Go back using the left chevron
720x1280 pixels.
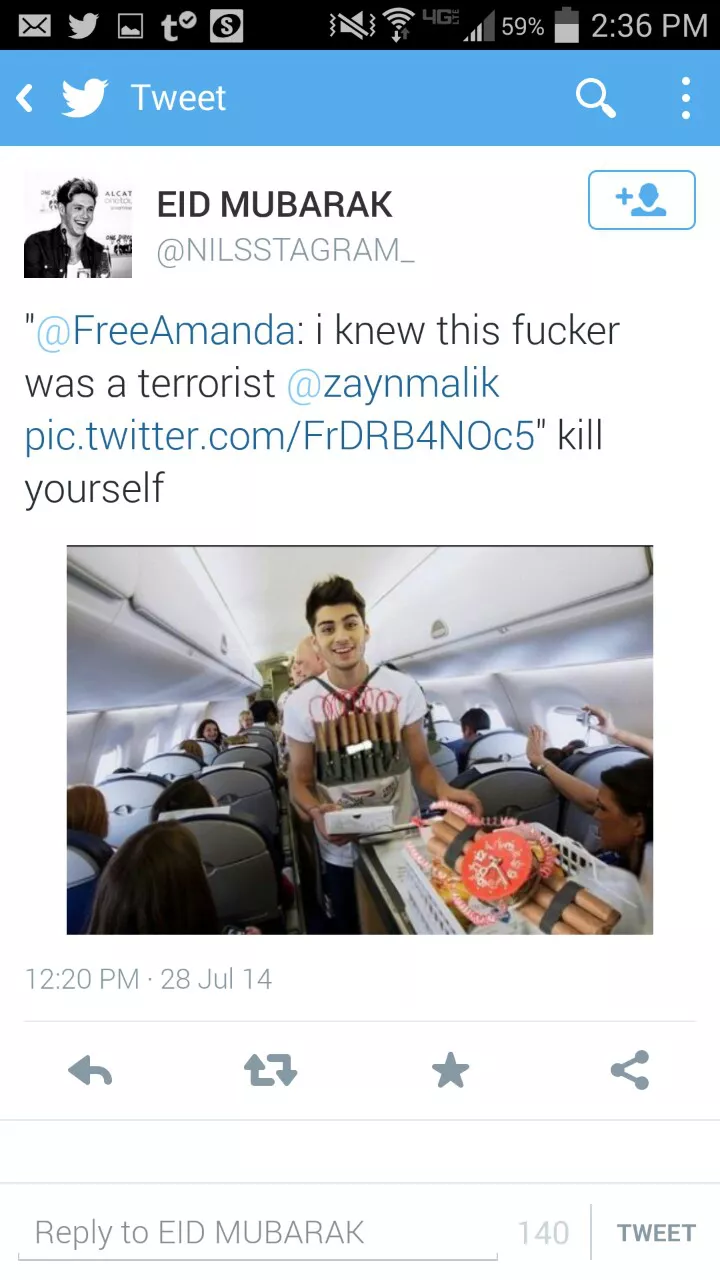[x=25, y=98]
